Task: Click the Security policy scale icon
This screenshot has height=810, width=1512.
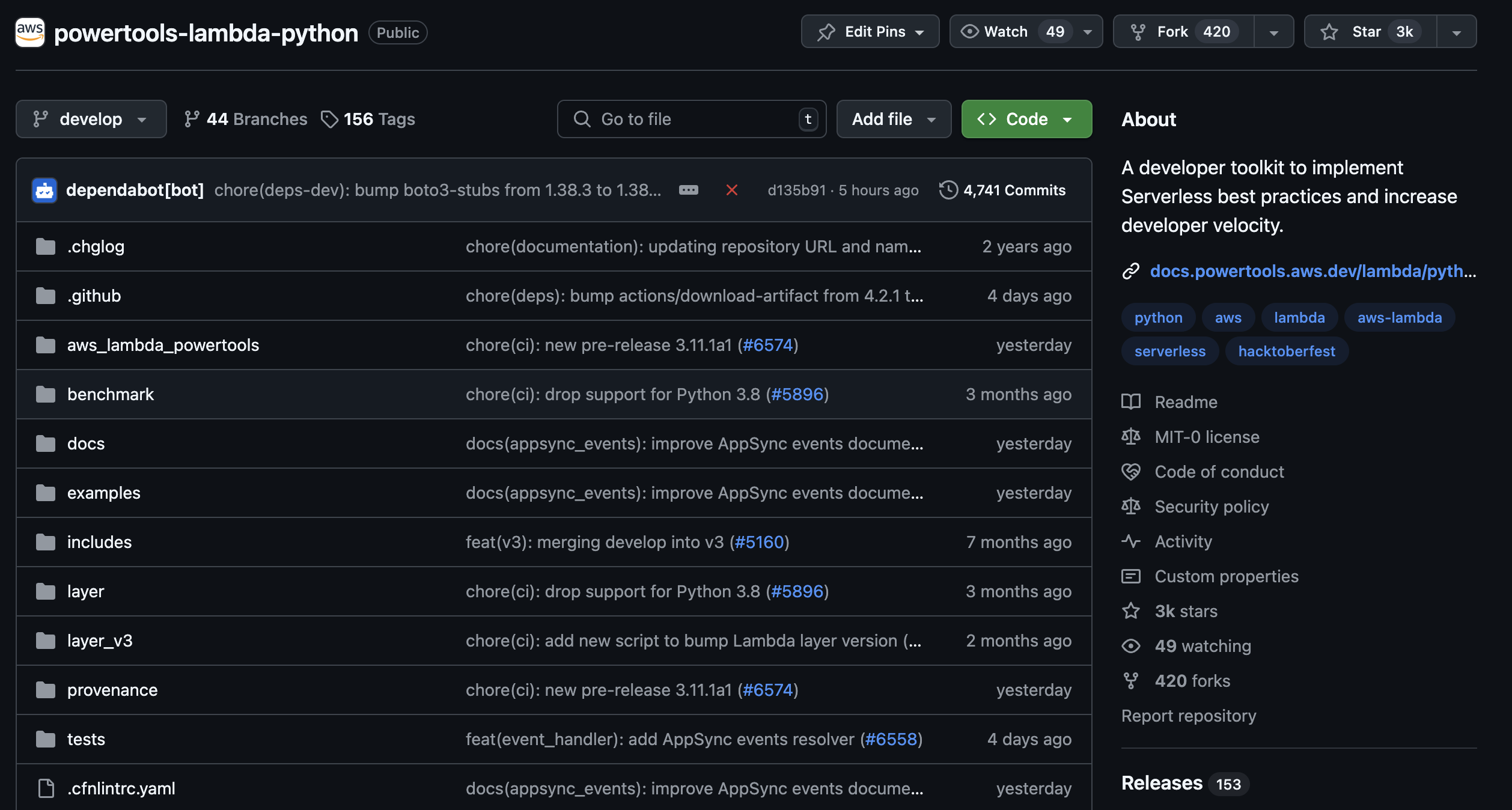Action: coord(1131,507)
